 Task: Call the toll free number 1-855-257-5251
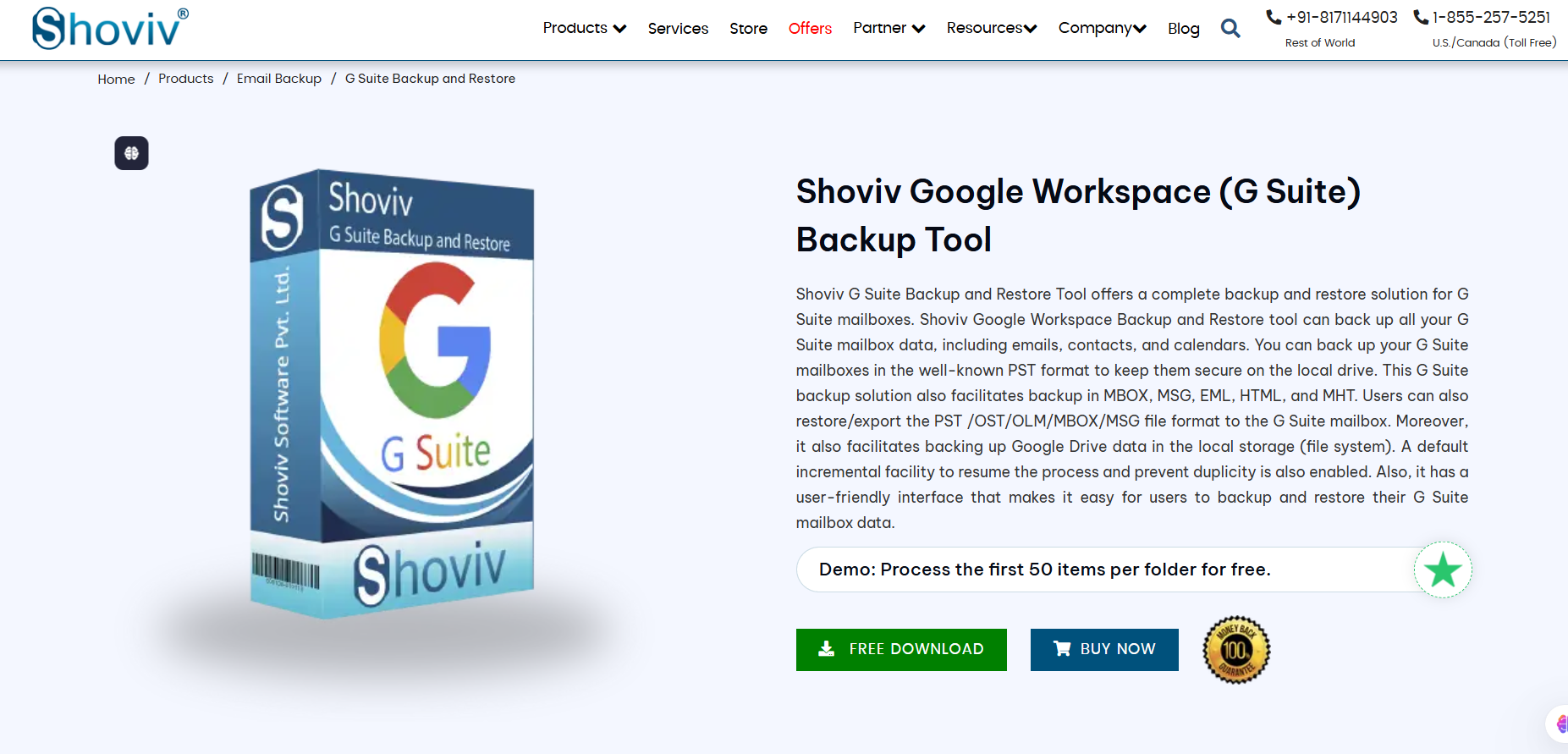[x=1491, y=17]
